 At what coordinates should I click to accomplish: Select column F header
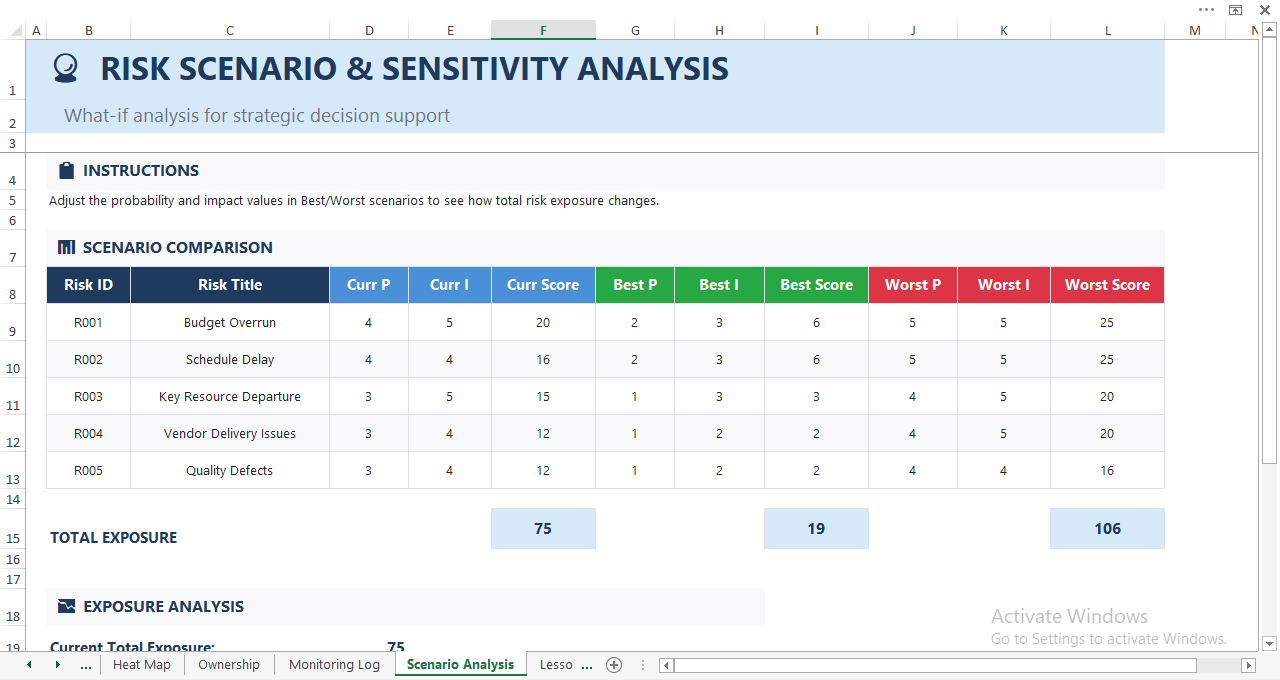pyautogui.click(x=543, y=31)
